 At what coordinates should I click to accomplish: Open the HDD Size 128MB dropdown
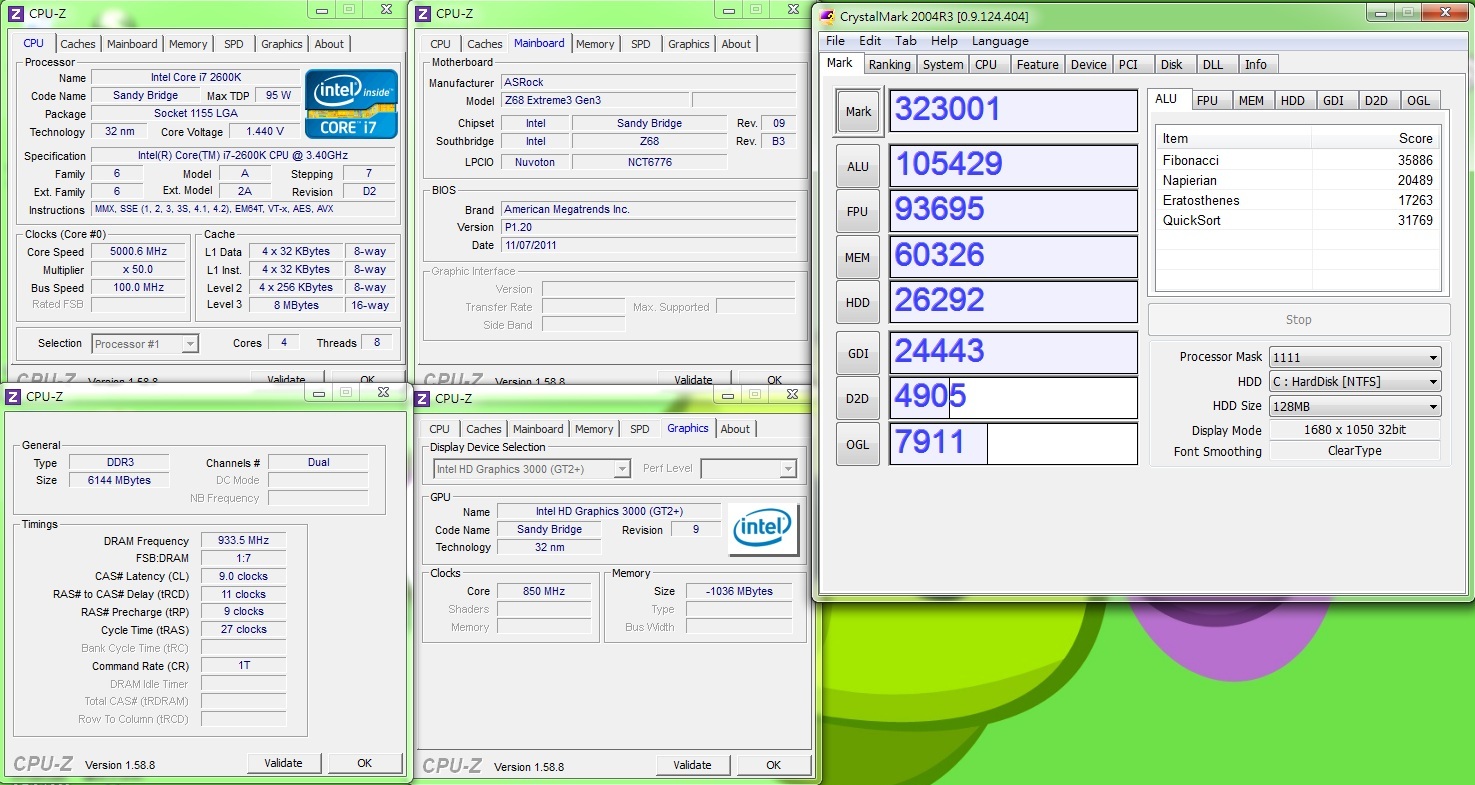(1355, 406)
